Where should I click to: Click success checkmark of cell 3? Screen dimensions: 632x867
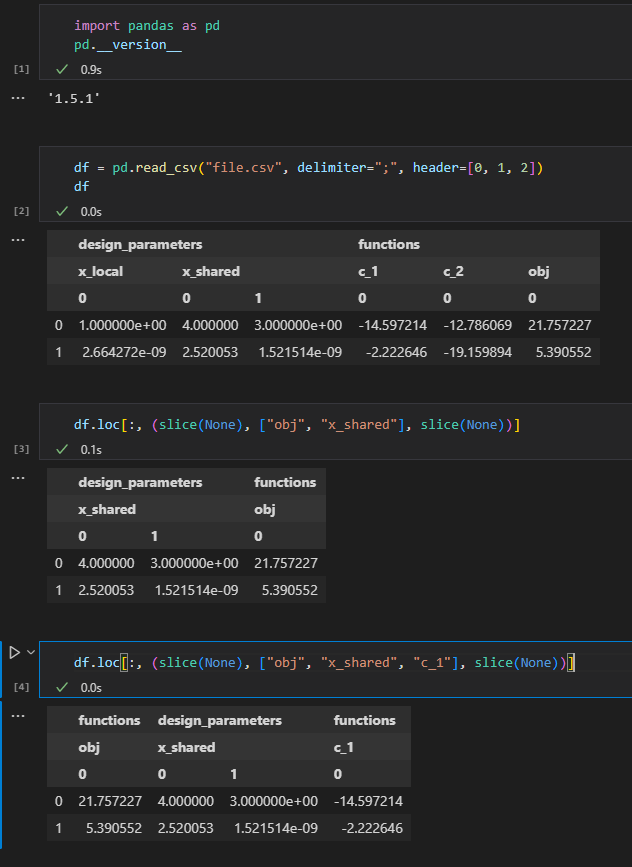(62, 449)
